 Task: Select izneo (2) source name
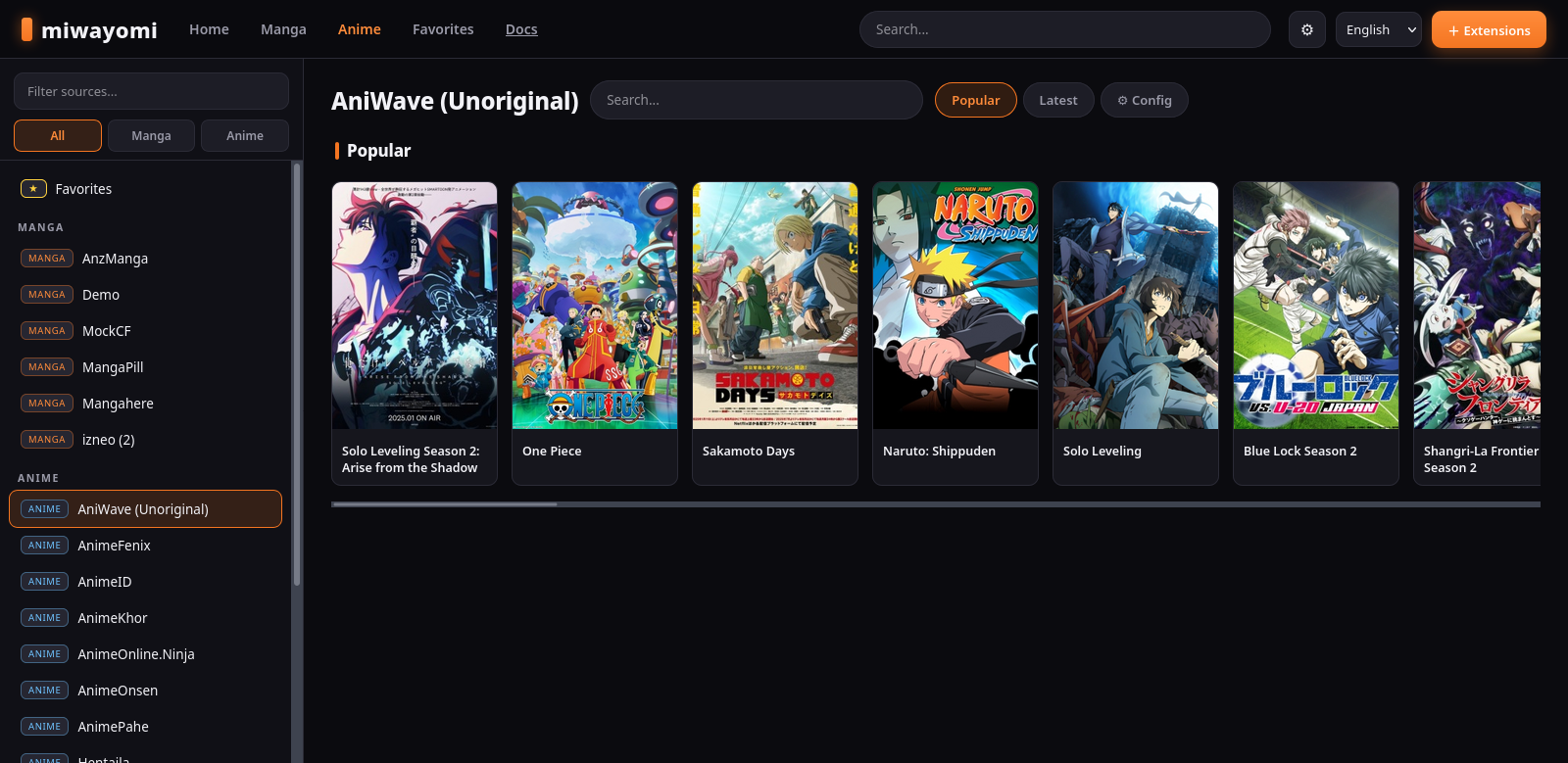coord(109,440)
